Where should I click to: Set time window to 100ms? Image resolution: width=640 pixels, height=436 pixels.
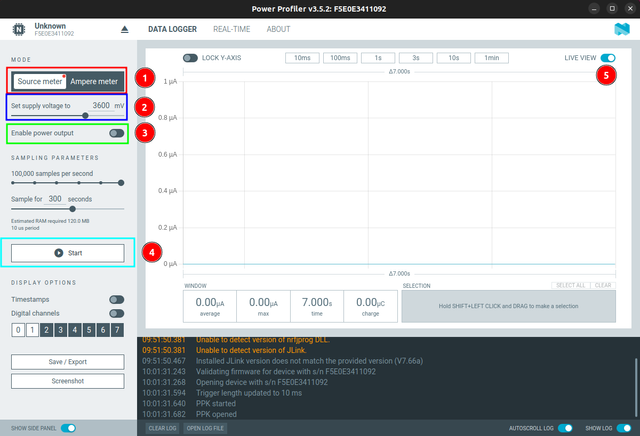(x=340, y=58)
